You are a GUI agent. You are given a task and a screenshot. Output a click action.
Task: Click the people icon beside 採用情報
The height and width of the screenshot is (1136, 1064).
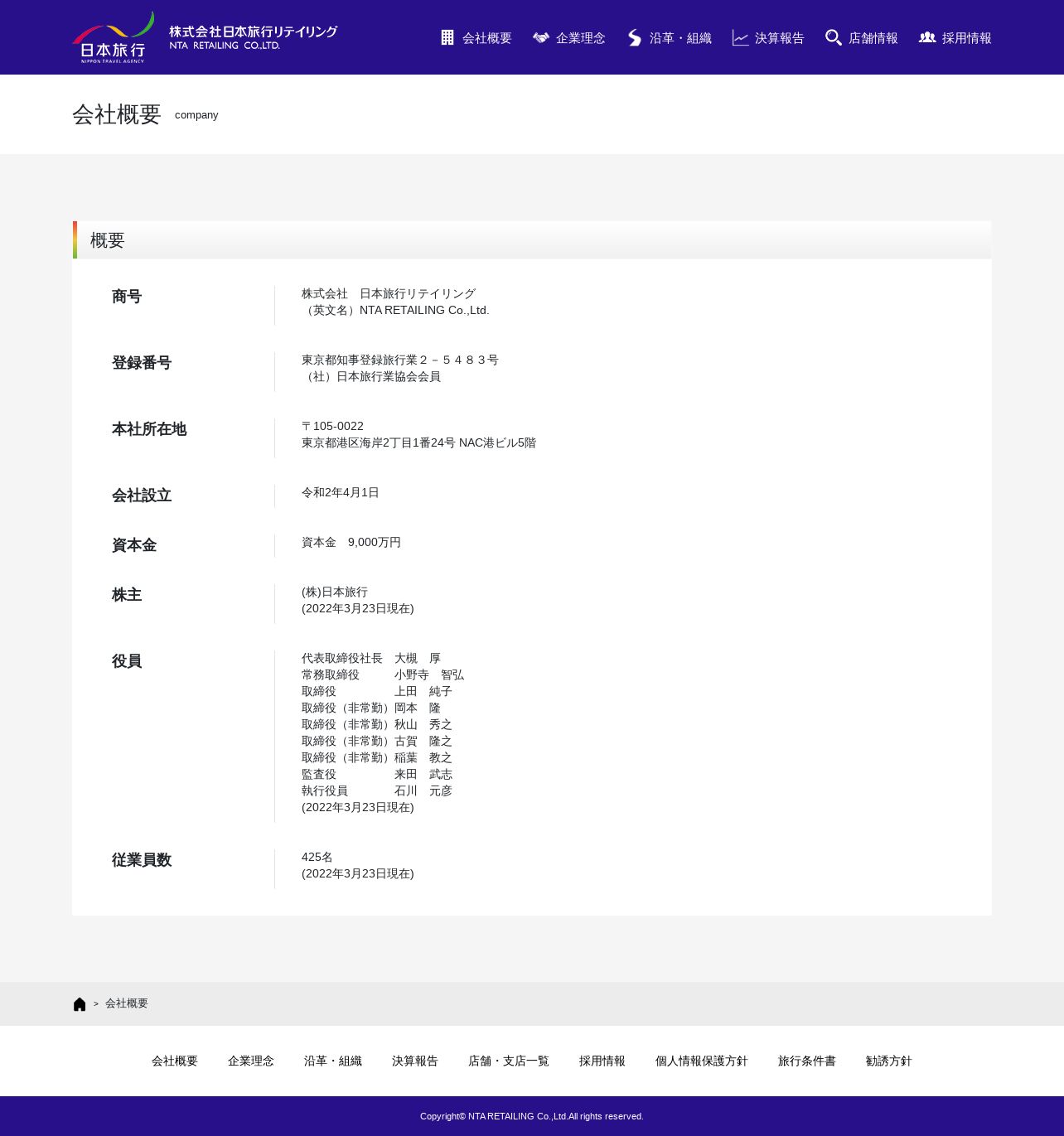927,37
